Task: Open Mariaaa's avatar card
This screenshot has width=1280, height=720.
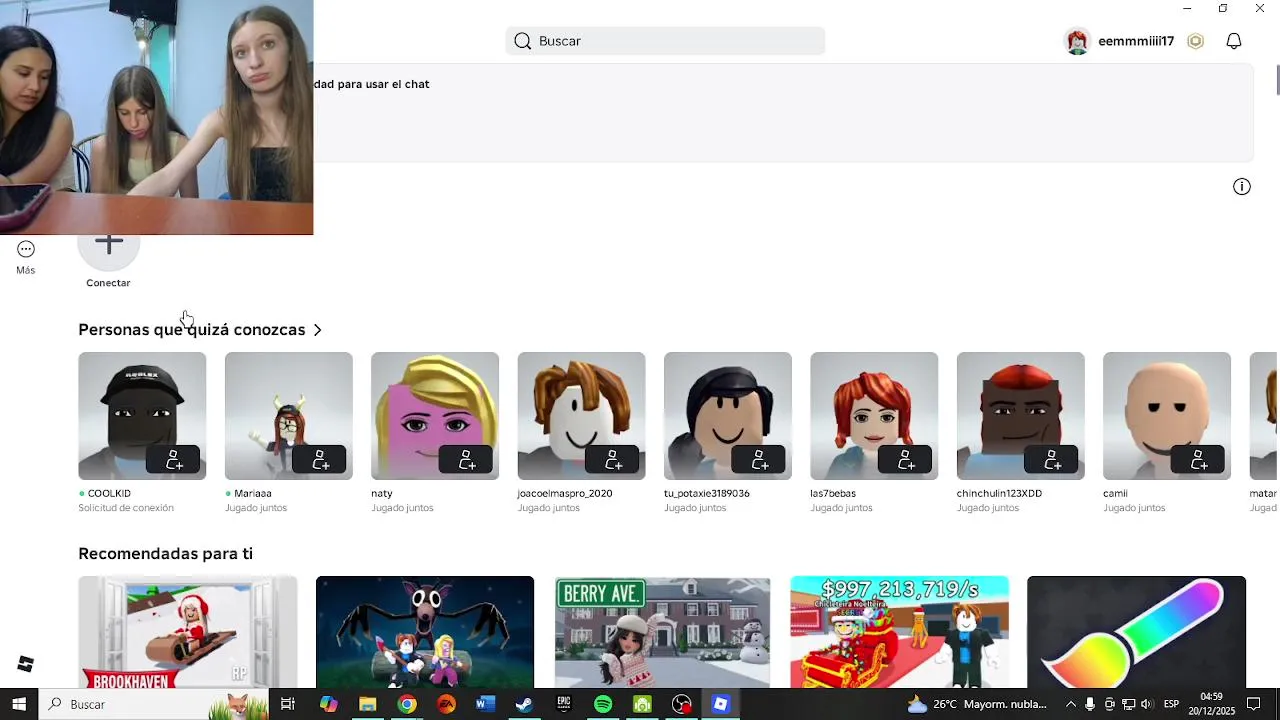Action: pyautogui.click(x=289, y=416)
